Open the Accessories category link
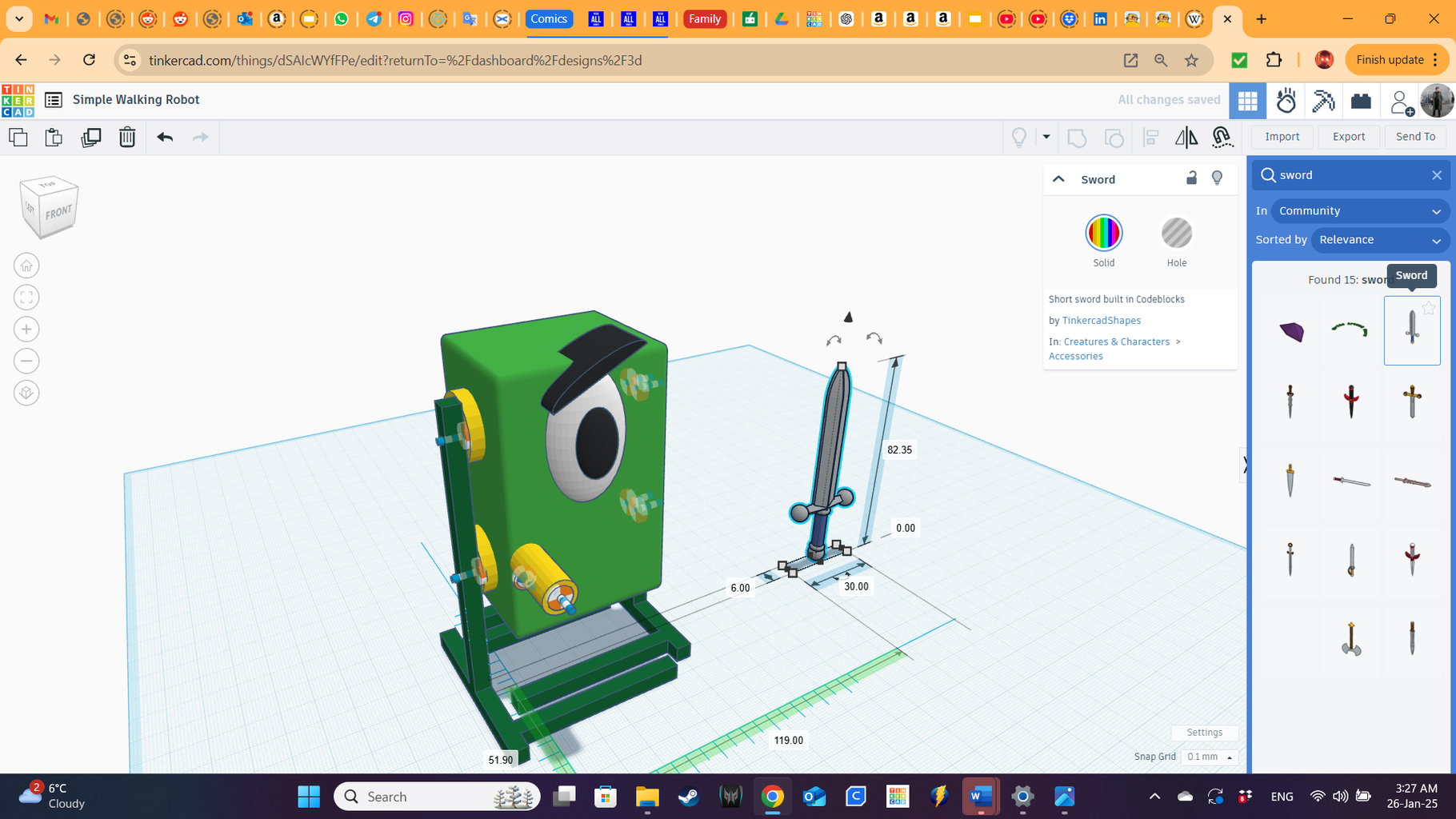The width and height of the screenshot is (1456, 819). pyautogui.click(x=1075, y=357)
